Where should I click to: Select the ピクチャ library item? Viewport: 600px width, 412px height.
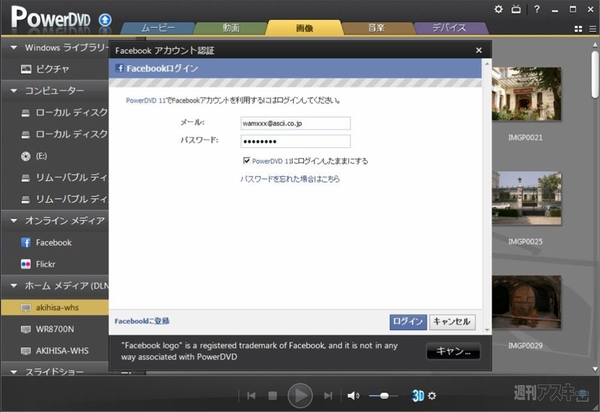pos(54,69)
